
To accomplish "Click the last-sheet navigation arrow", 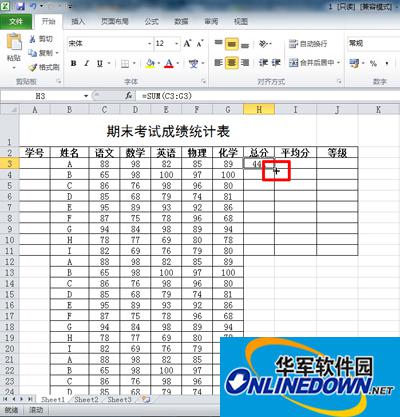I will coord(30,399).
